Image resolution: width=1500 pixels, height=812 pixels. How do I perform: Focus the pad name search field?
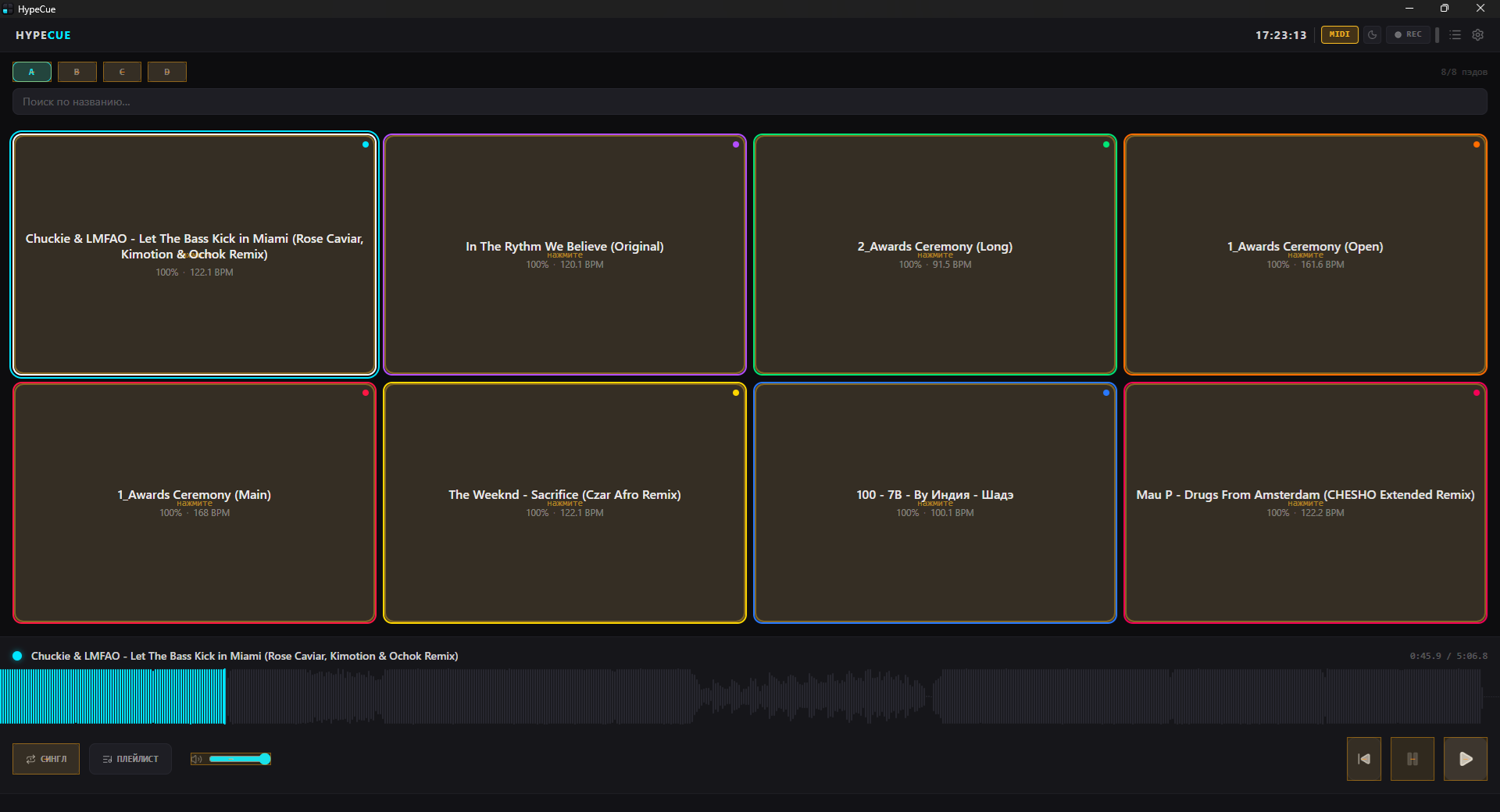click(749, 101)
